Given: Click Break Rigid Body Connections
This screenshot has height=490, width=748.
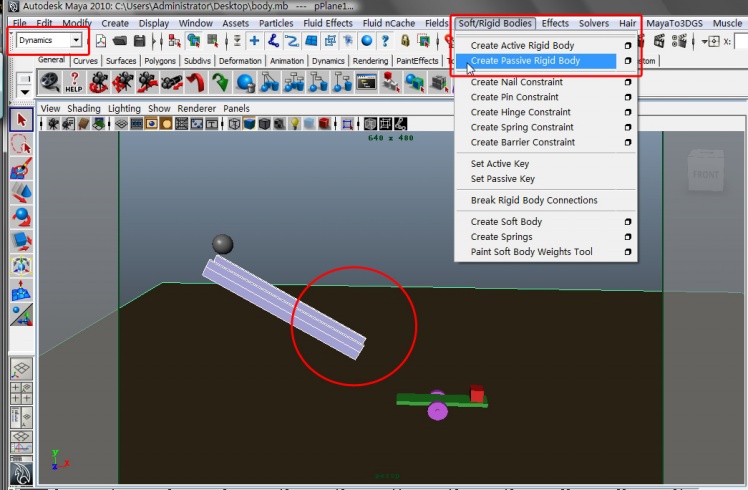Looking at the screenshot, I should coord(534,200).
